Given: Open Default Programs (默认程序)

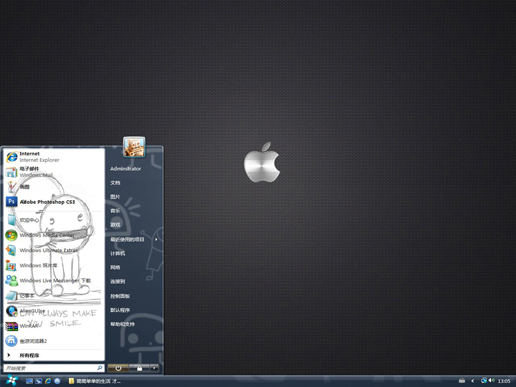Looking at the screenshot, I should [120, 310].
